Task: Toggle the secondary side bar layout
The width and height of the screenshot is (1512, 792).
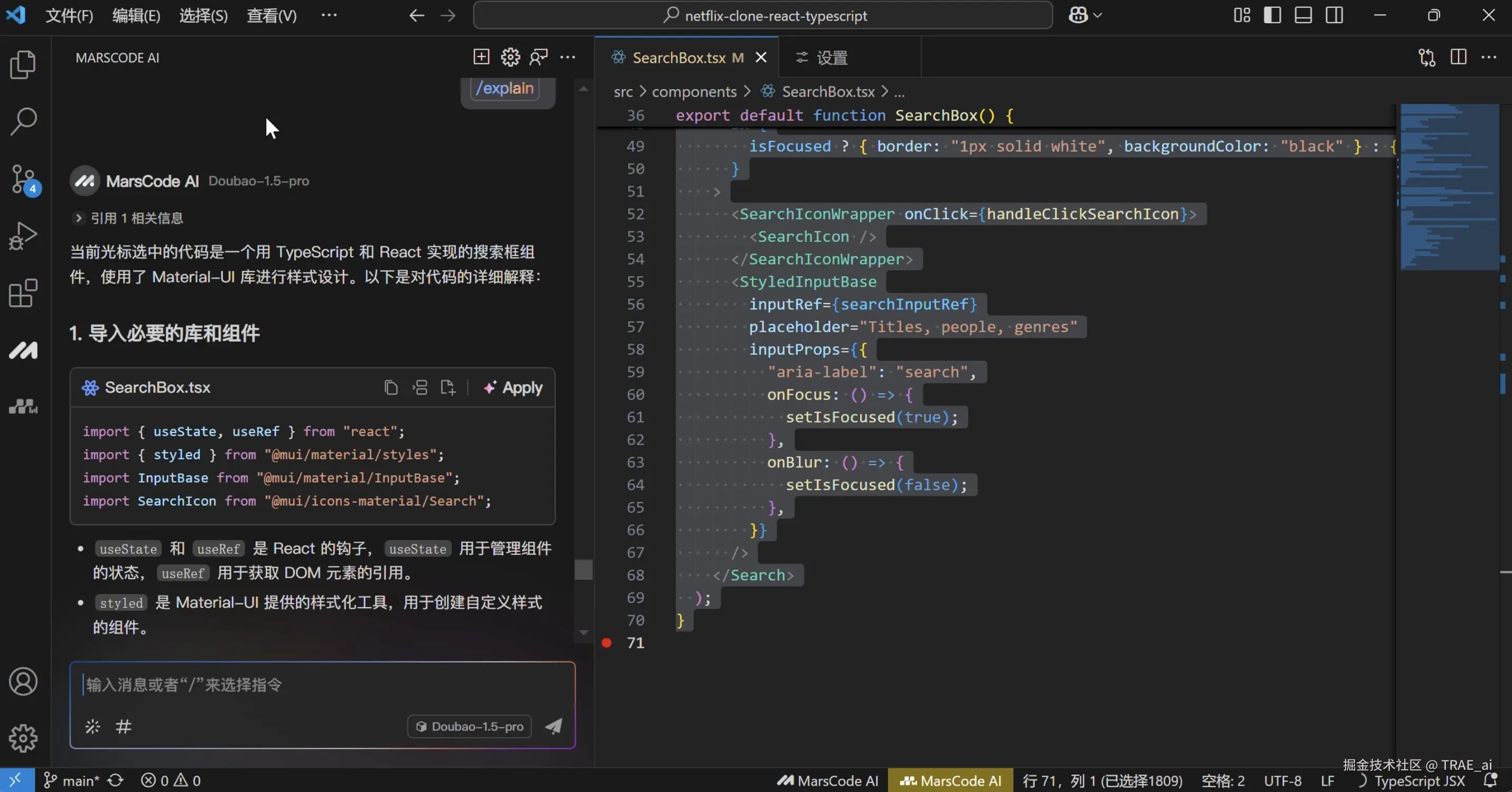Action: click(1334, 15)
